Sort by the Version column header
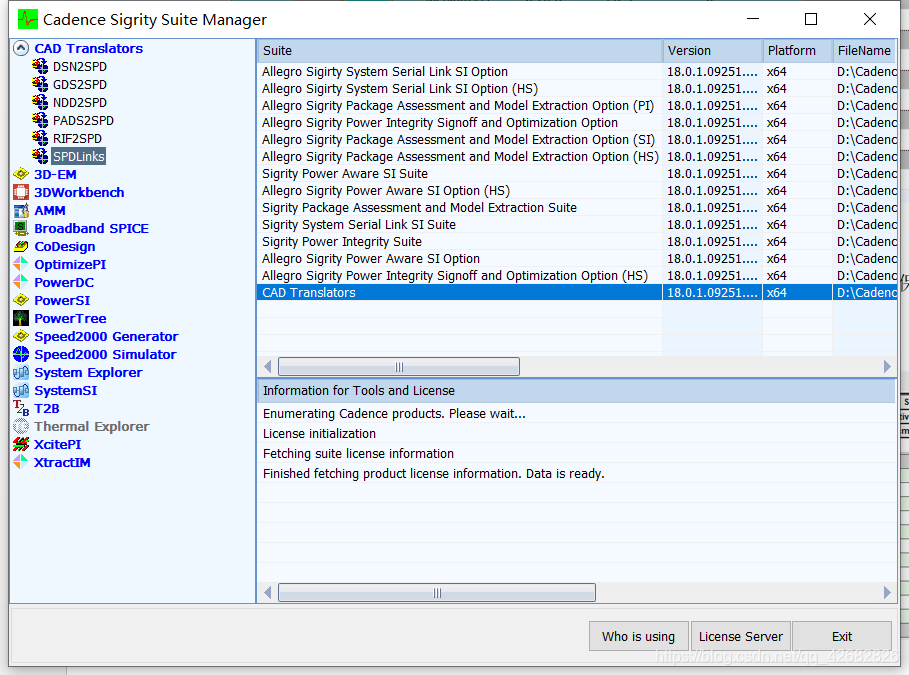 712,50
